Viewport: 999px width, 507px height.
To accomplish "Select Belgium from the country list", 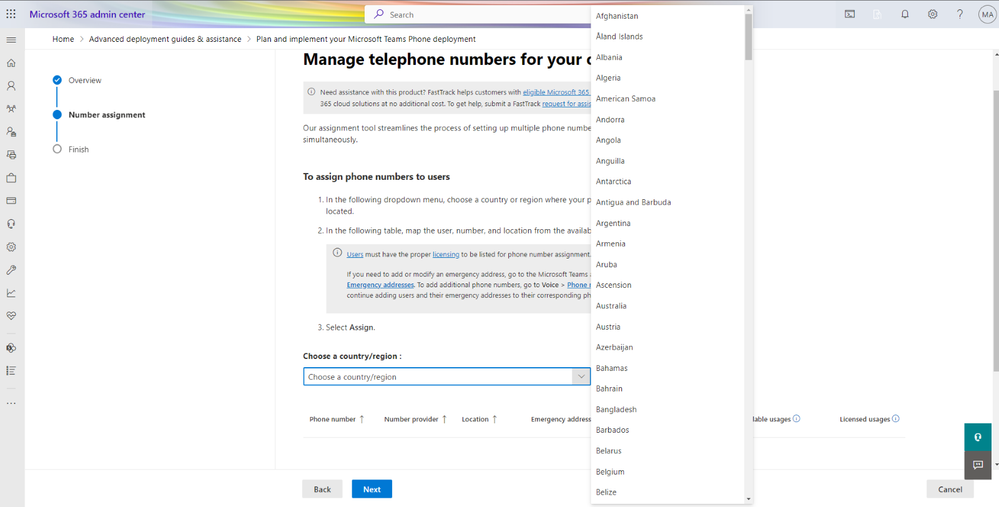I will (x=668, y=471).
